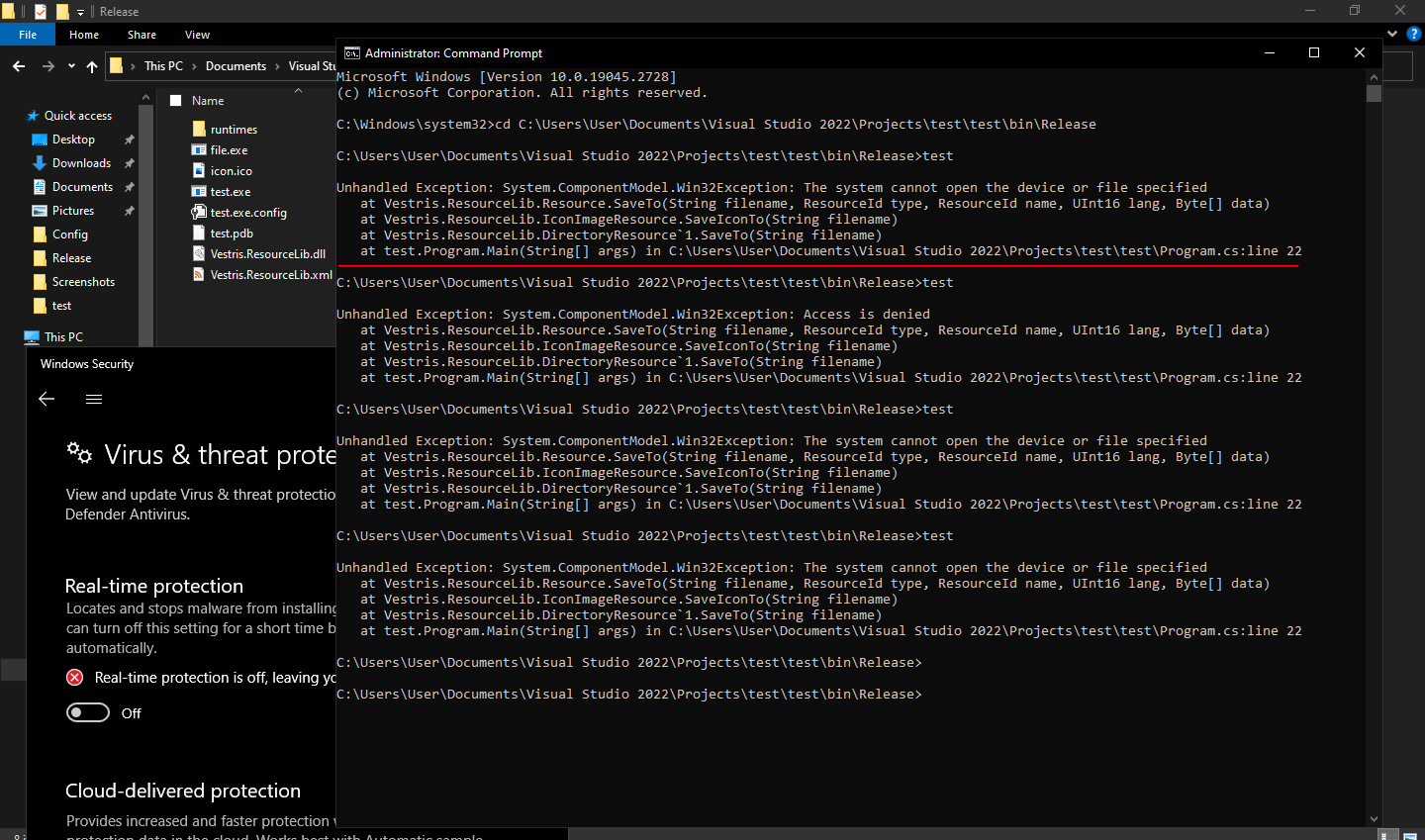The image size is (1425, 840).
Task: Click the sort chevron on the Name column
Action: [298, 88]
